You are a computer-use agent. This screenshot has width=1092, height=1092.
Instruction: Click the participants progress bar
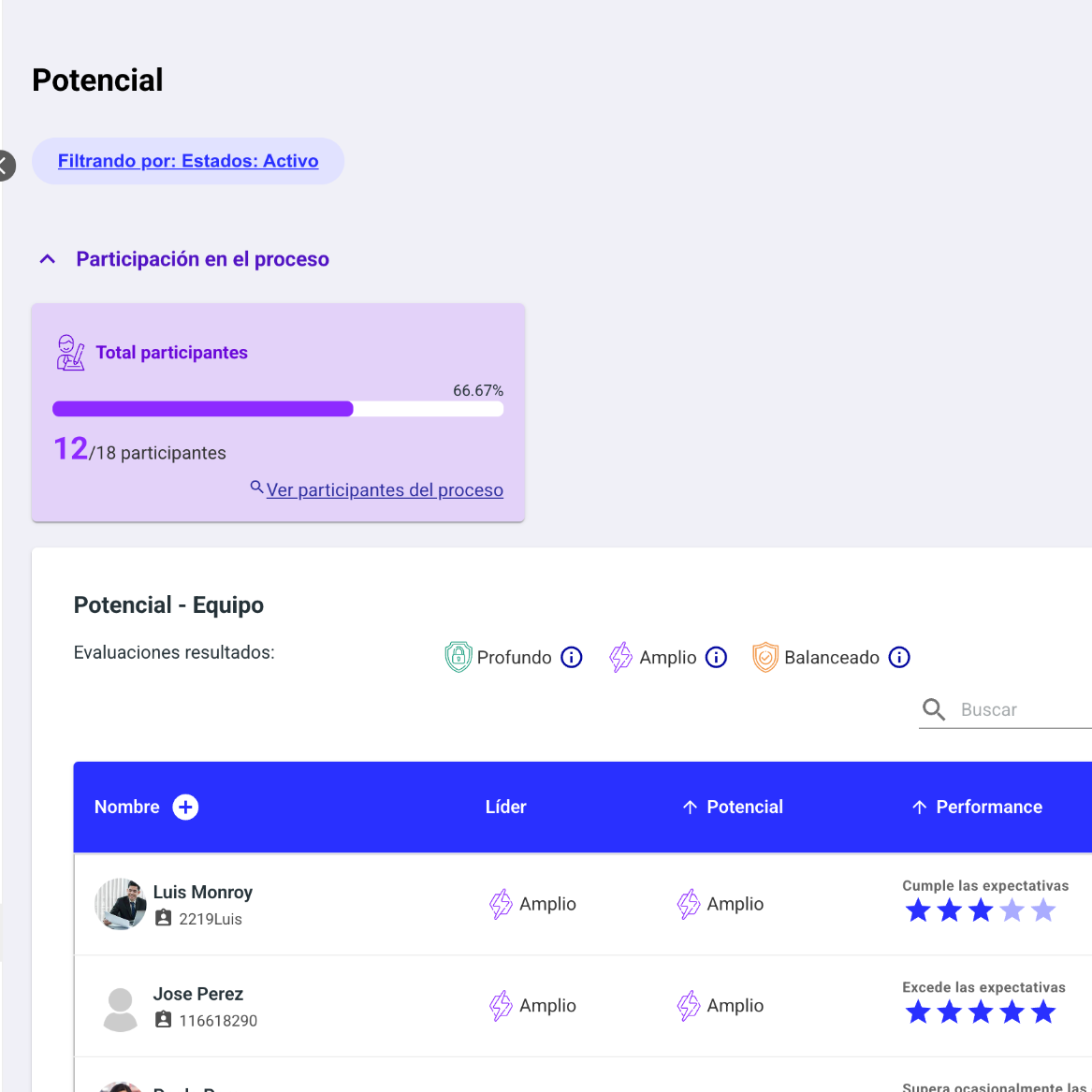point(278,409)
